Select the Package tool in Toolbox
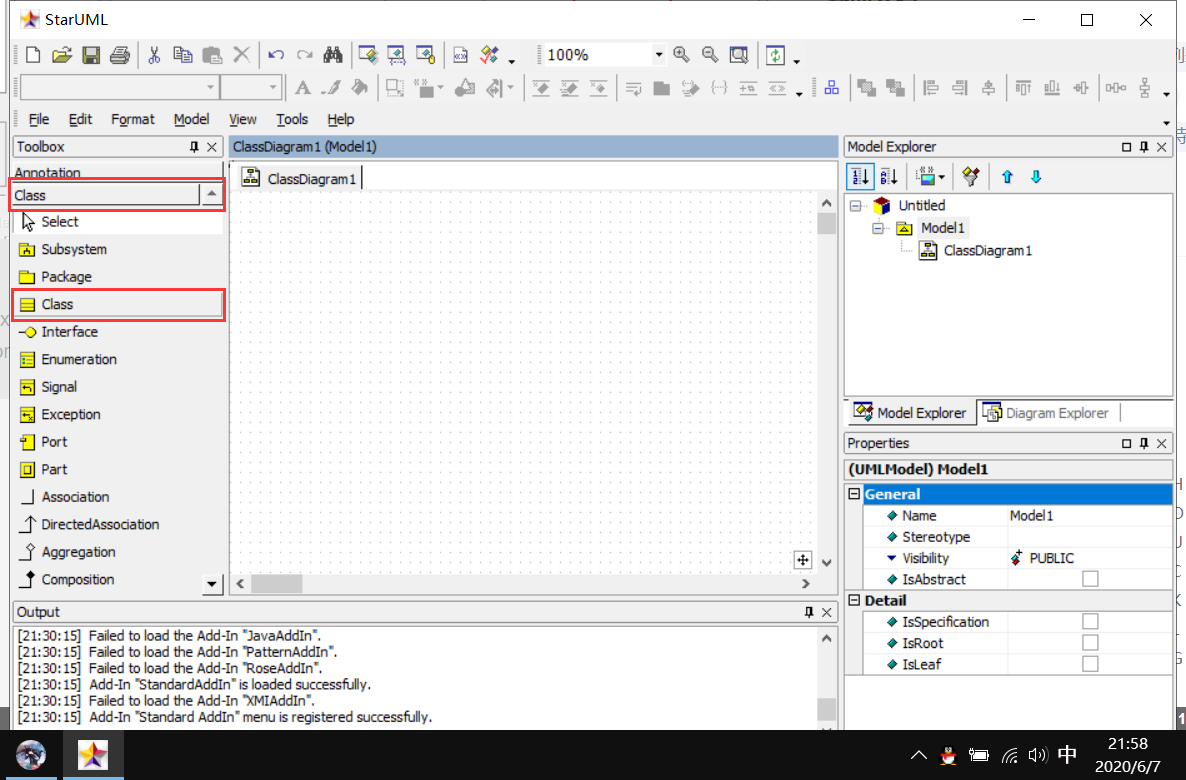This screenshot has height=780, width=1186. click(118, 277)
